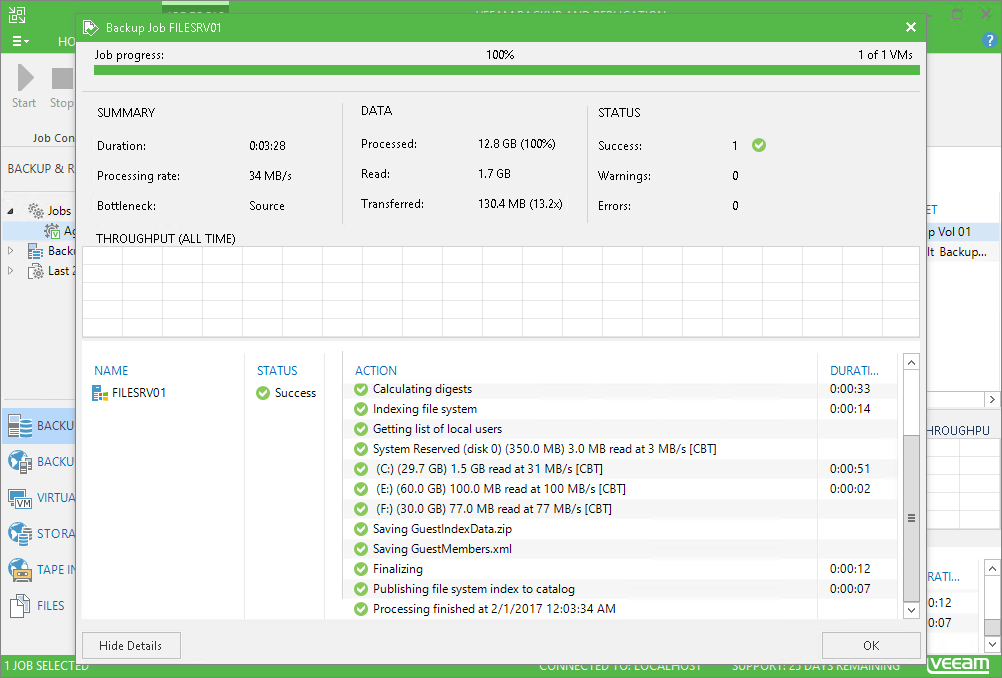This screenshot has width=1002, height=678.
Task: Click the action log scrollbar thumb
Action: [911, 518]
